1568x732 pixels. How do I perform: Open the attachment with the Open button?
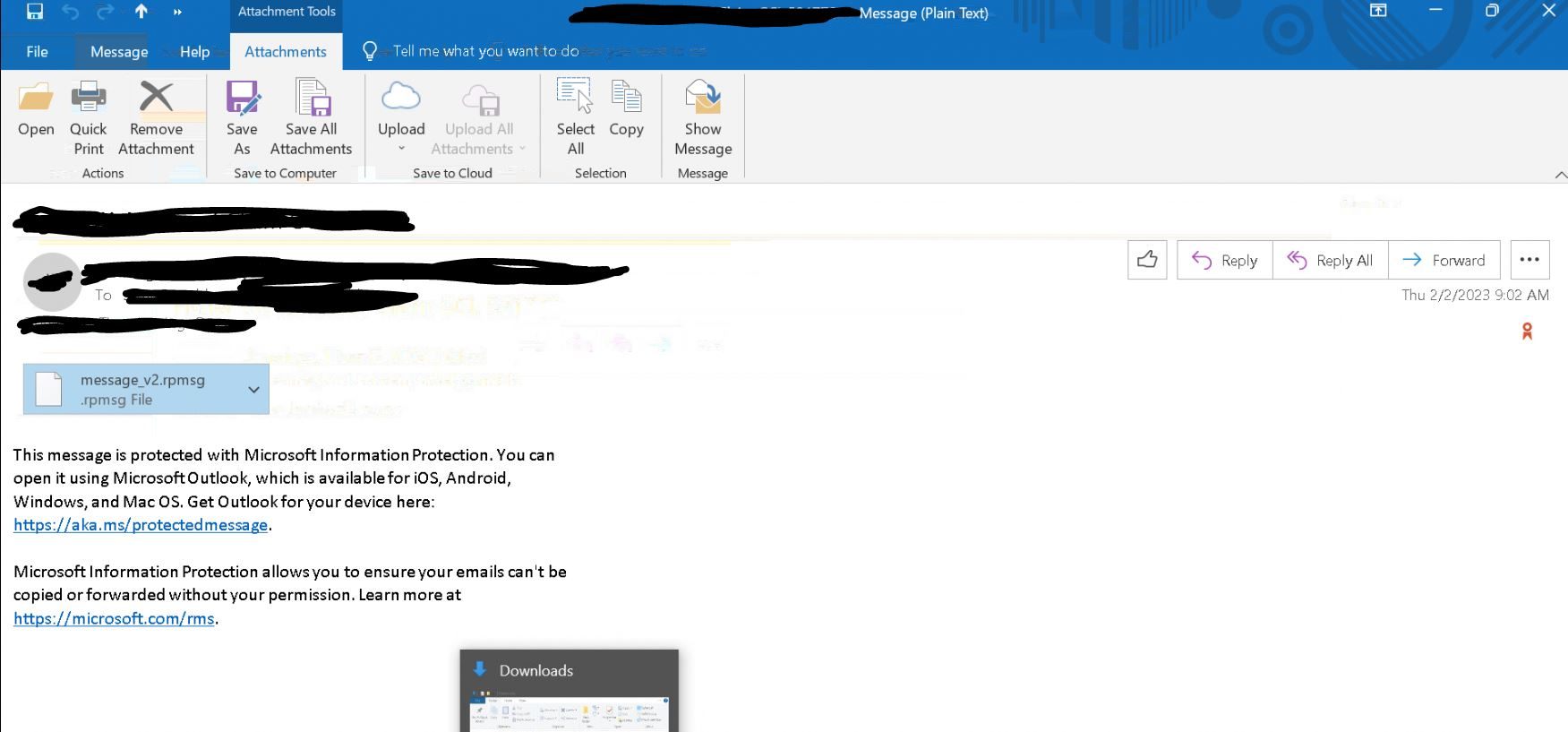point(36,109)
